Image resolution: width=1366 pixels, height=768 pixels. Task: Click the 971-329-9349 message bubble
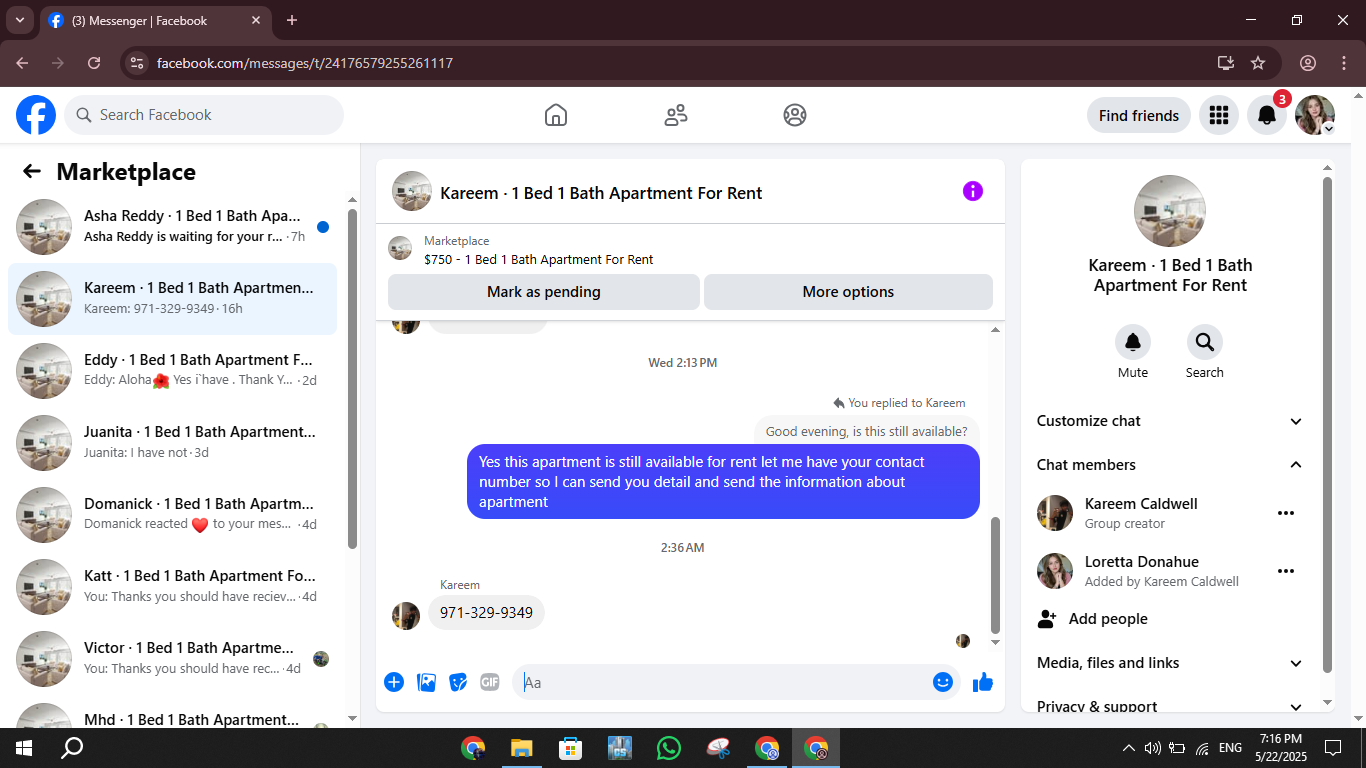[x=486, y=613]
